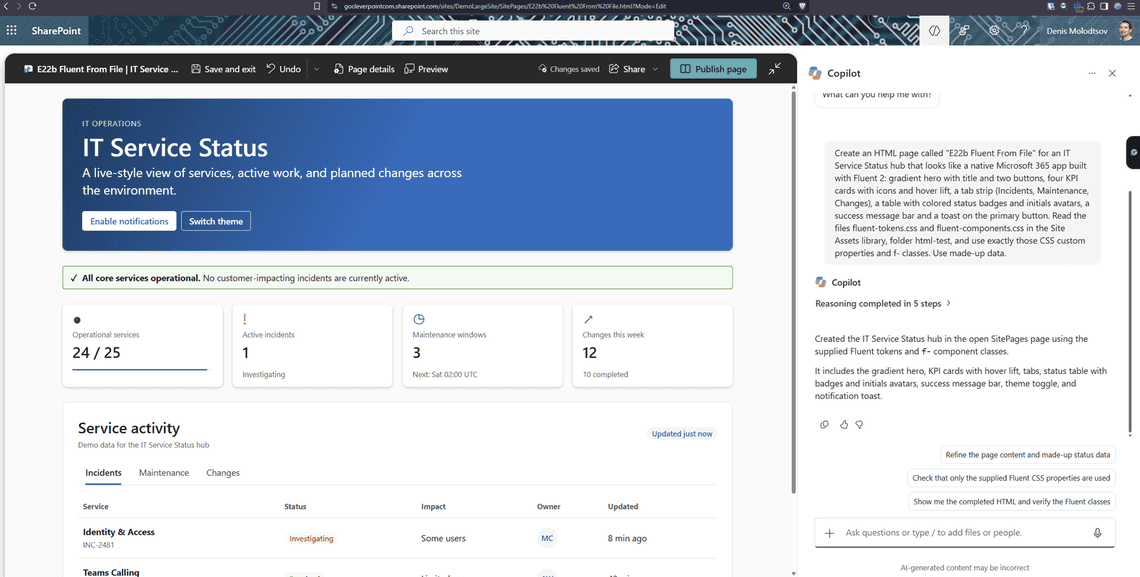Click the Copilot ask questions input field
1140x577 pixels.
click(x=964, y=533)
